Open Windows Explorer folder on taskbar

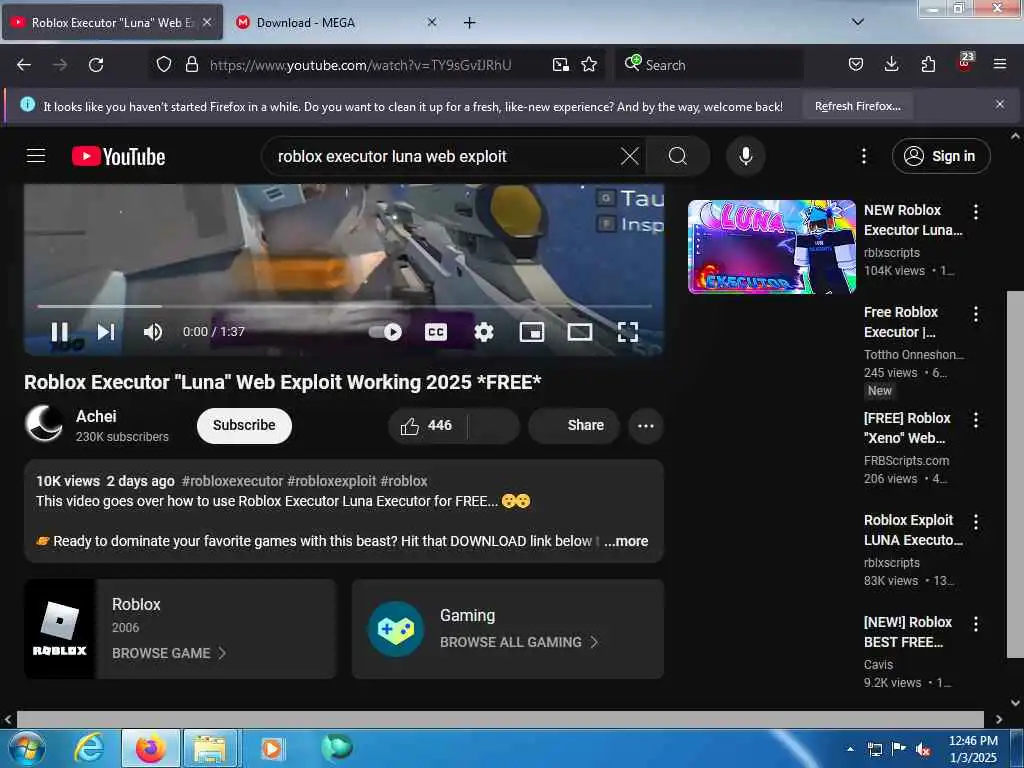pos(210,748)
